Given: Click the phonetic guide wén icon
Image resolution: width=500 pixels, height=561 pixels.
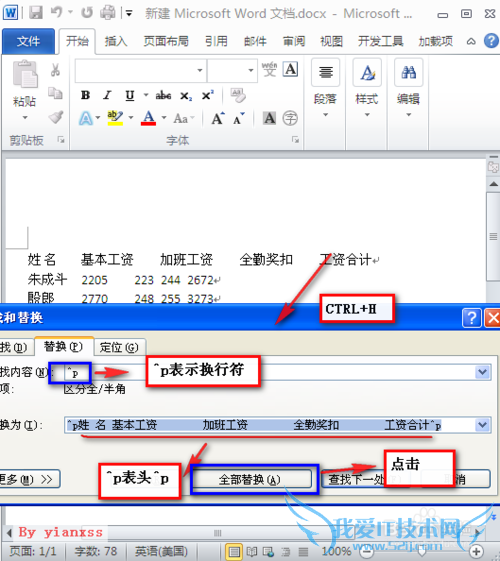Looking at the screenshot, I should tap(269, 69).
